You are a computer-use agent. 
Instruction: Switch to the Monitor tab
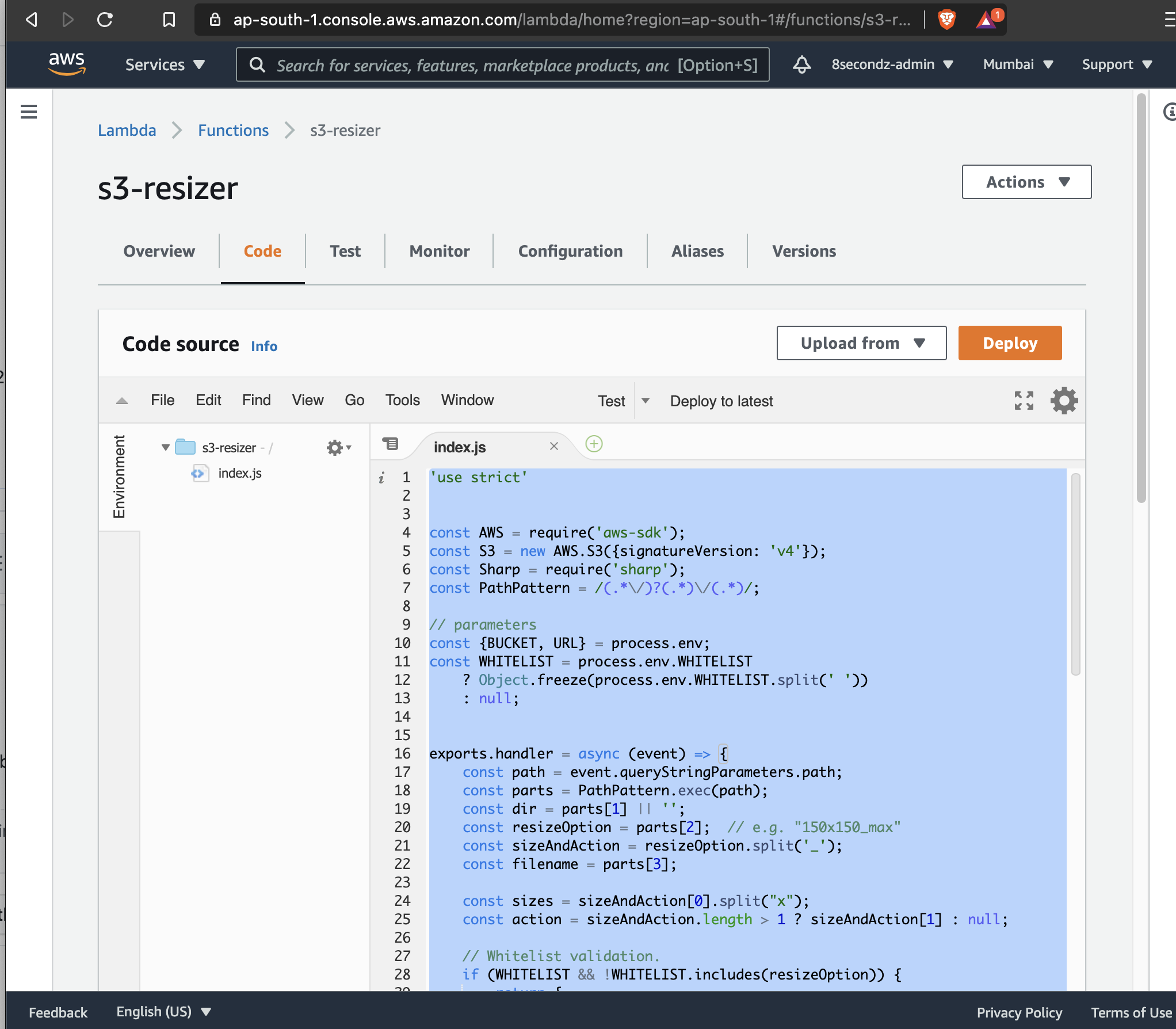point(439,251)
